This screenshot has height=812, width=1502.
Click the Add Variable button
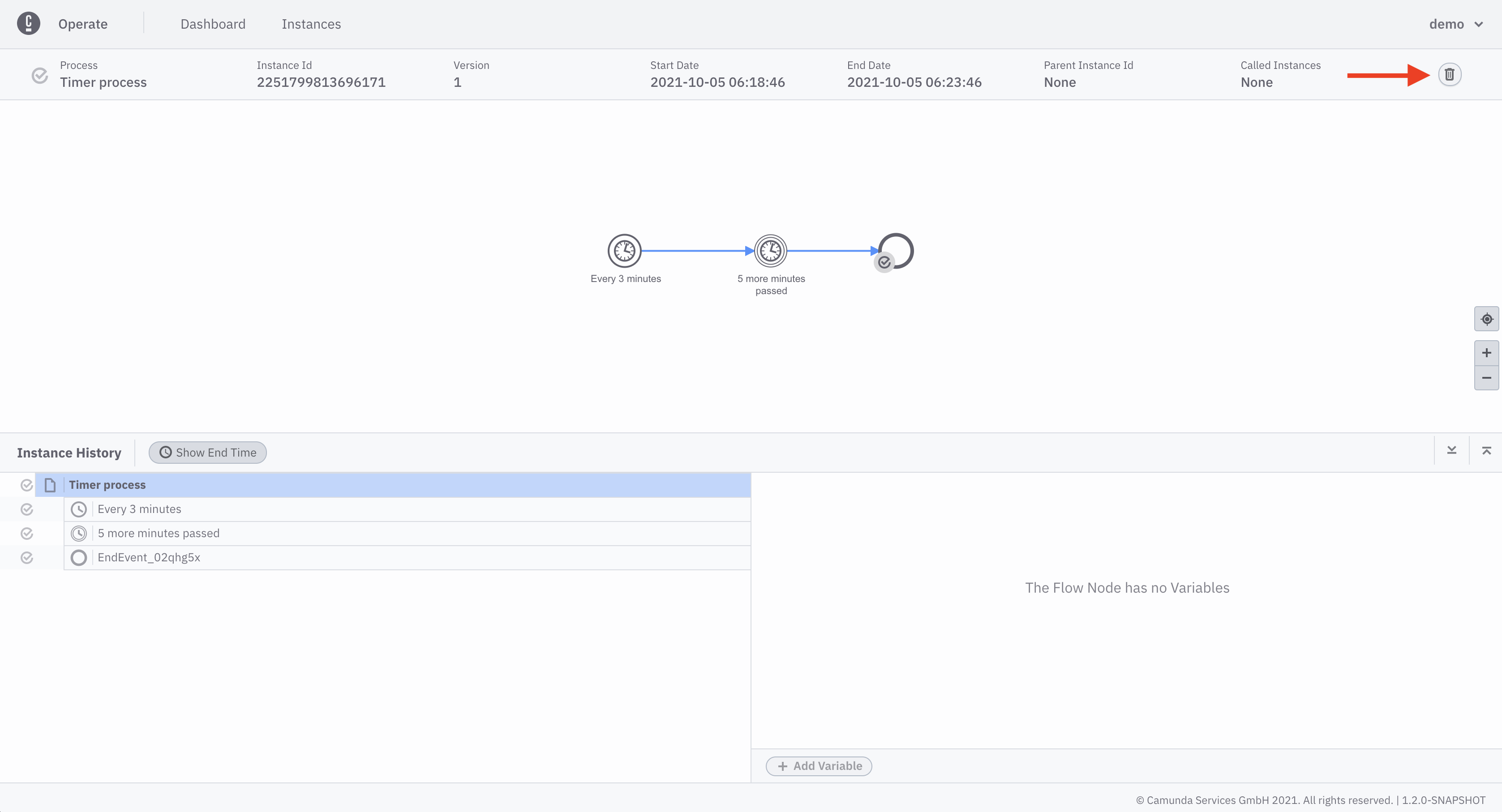pos(818,766)
